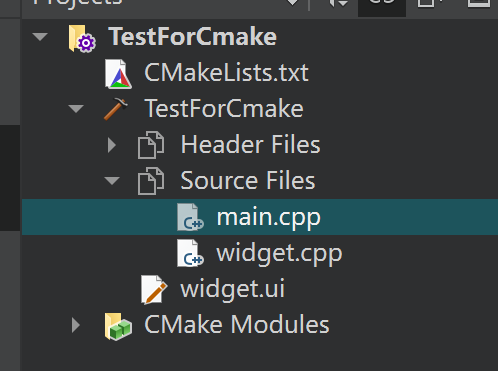Click the widget.cpp C++ file icon
The image size is (498, 371).
point(190,253)
